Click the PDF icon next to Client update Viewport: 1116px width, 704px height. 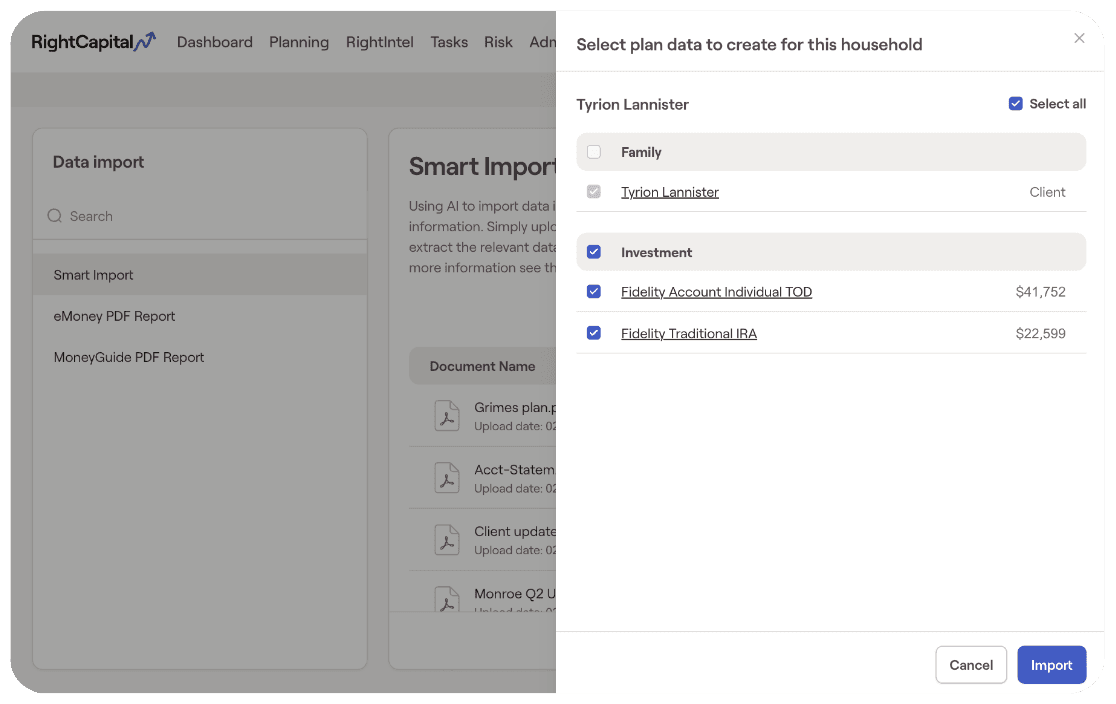pyautogui.click(x=447, y=540)
